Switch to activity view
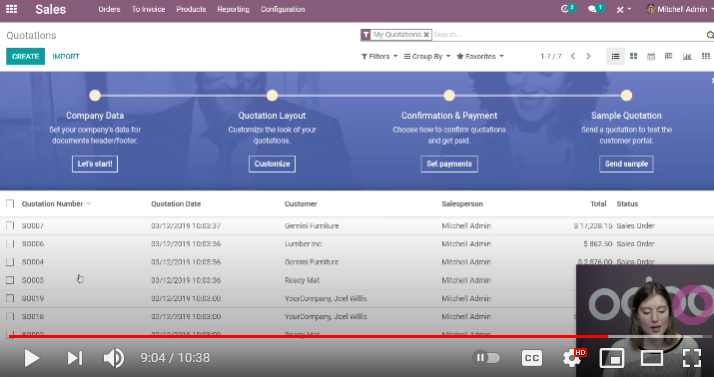 [x=705, y=56]
